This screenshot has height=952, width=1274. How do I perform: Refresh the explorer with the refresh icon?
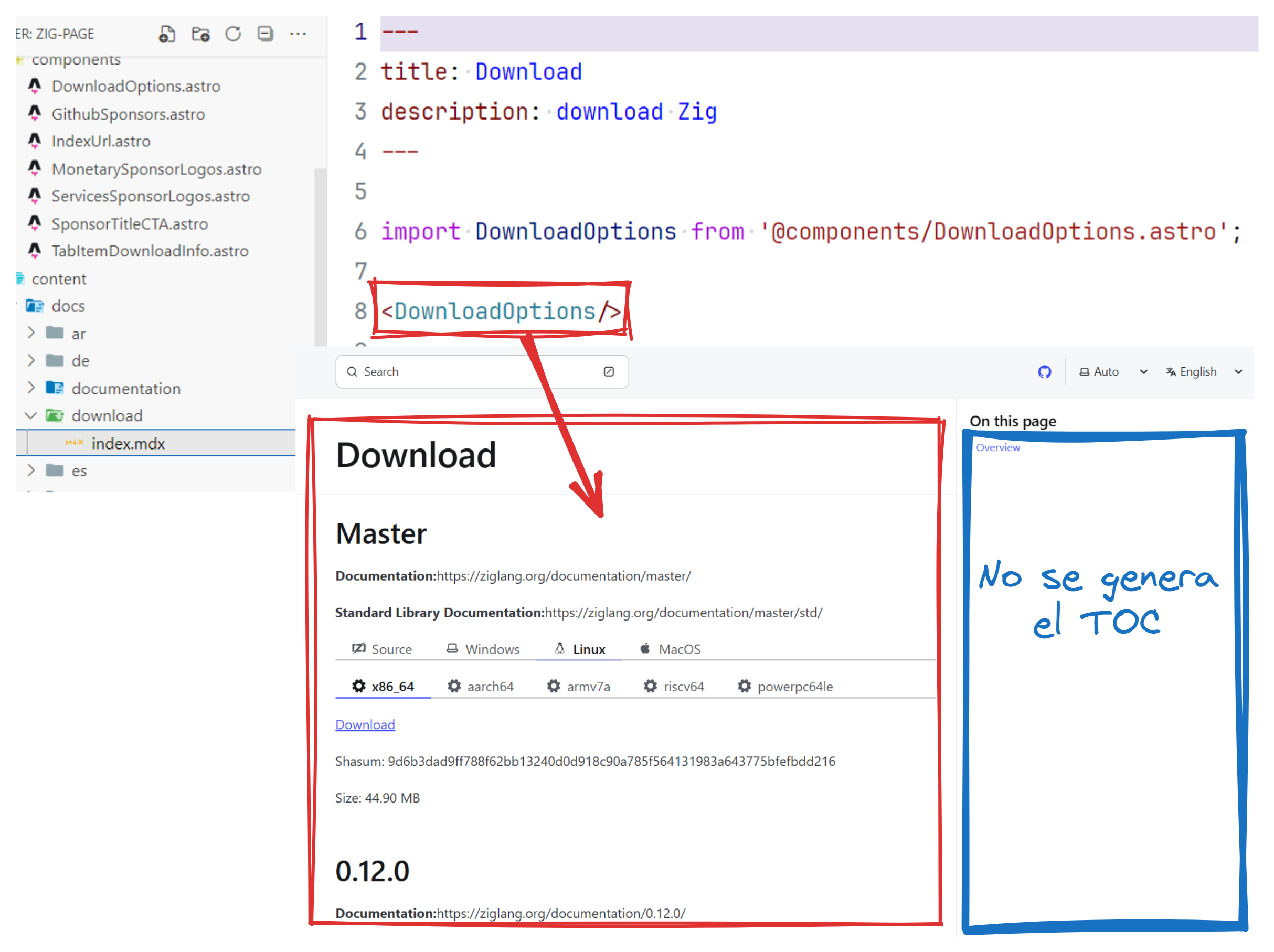[232, 34]
